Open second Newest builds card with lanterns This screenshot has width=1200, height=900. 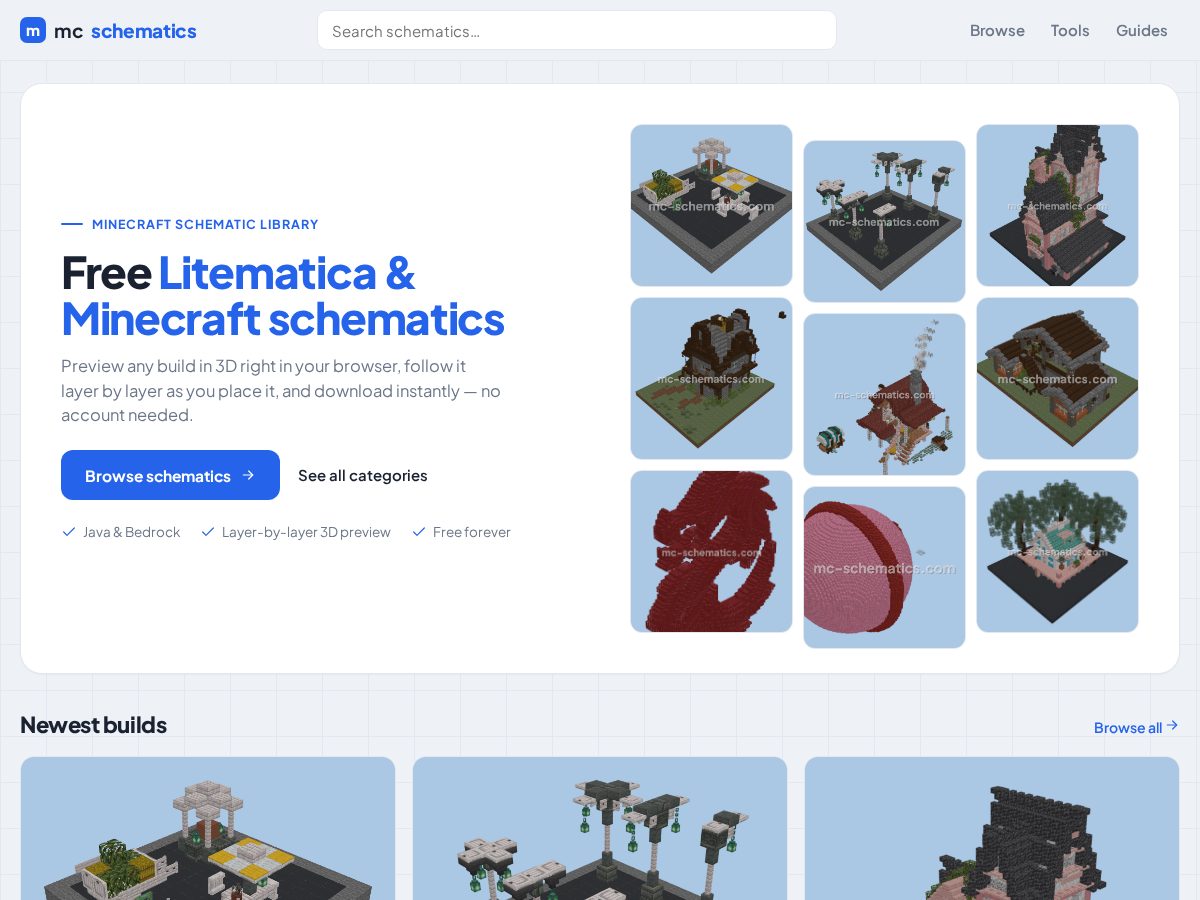click(x=600, y=829)
